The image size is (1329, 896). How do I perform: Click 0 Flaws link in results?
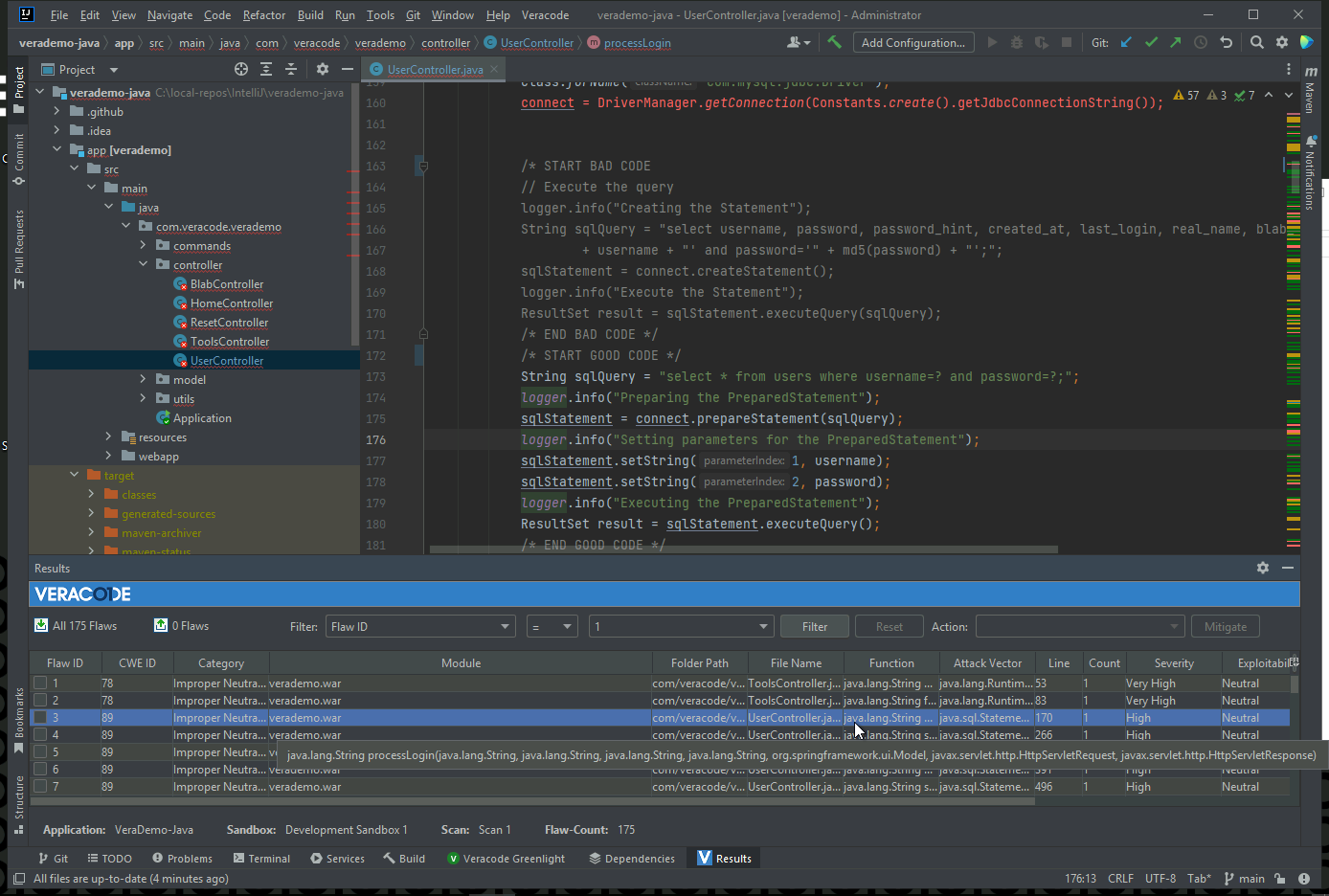pyautogui.click(x=182, y=625)
